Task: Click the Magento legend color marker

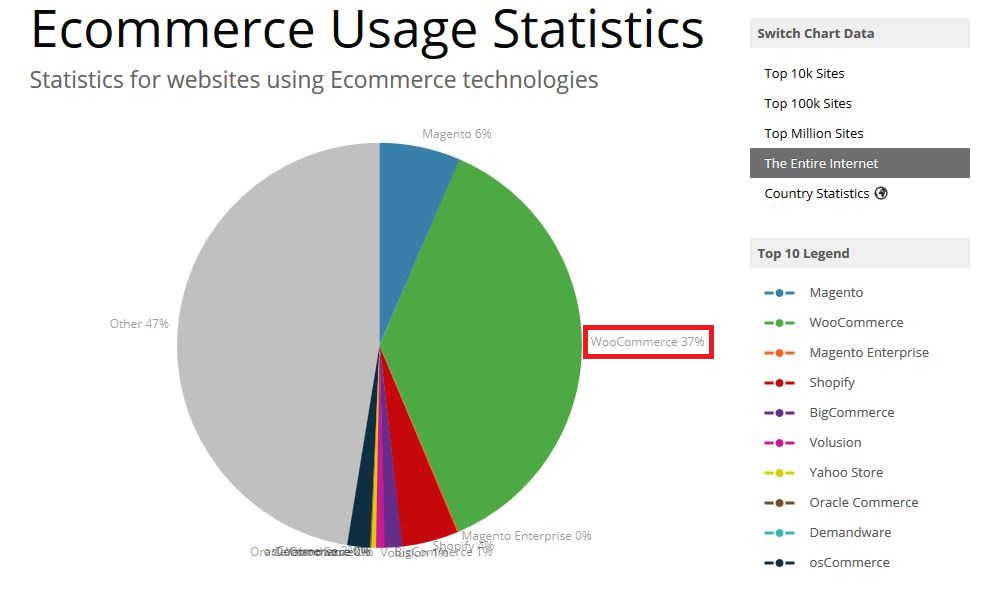Action: (779, 293)
